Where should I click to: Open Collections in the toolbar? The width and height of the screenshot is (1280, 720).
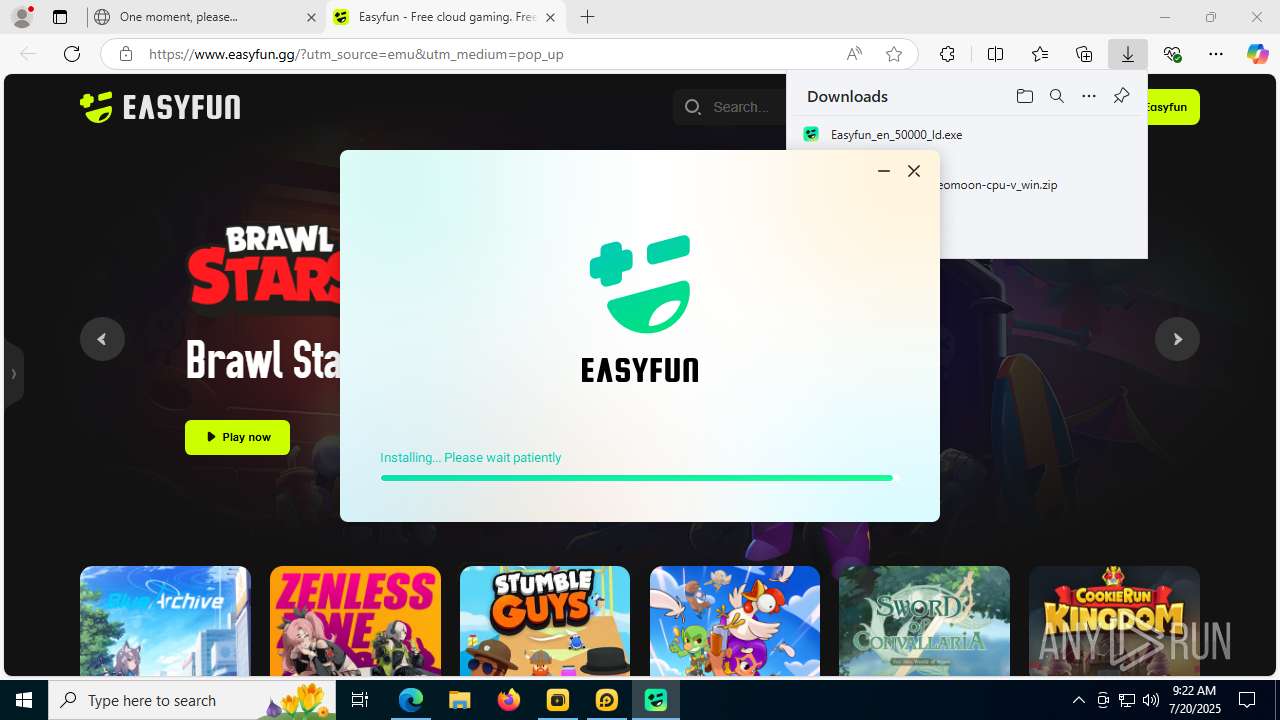click(1084, 54)
